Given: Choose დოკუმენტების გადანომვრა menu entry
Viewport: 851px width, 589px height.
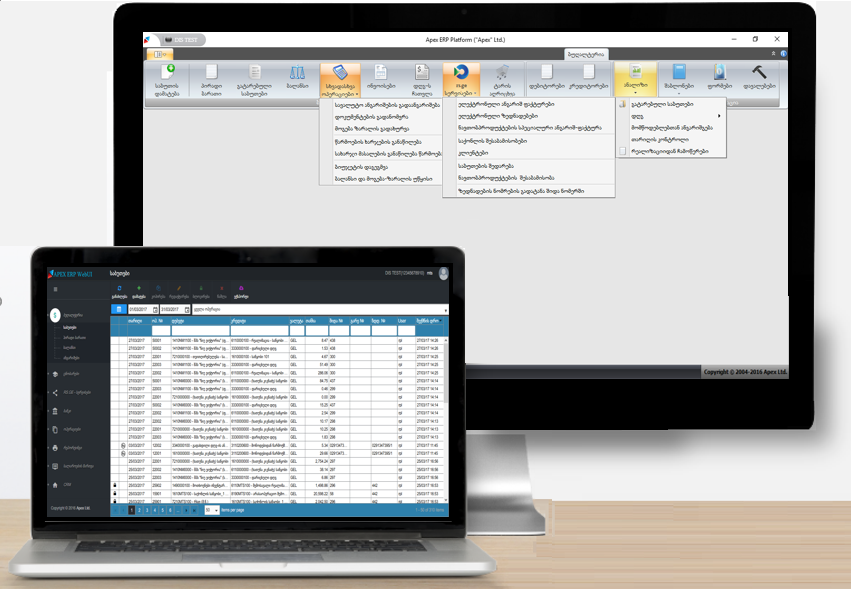Looking at the screenshot, I should pyautogui.click(x=371, y=117).
